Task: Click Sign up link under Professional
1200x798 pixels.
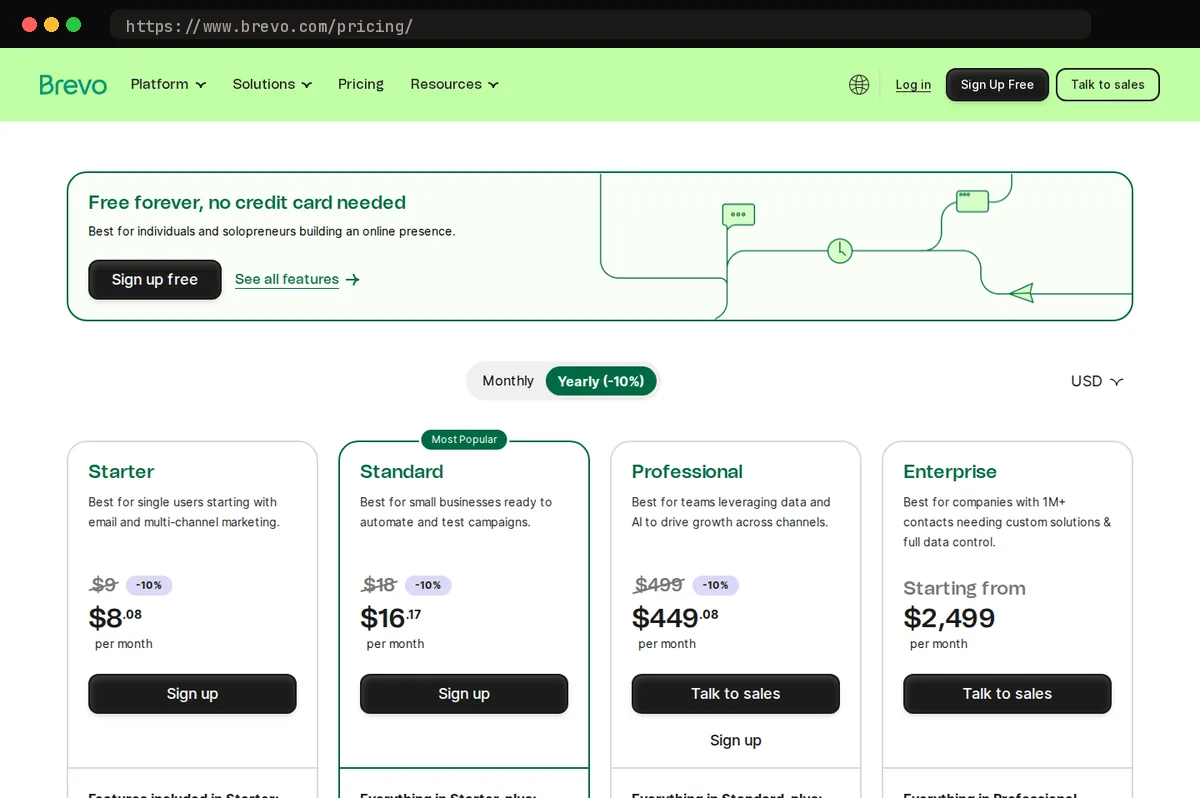Action: click(x=736, y=740)
